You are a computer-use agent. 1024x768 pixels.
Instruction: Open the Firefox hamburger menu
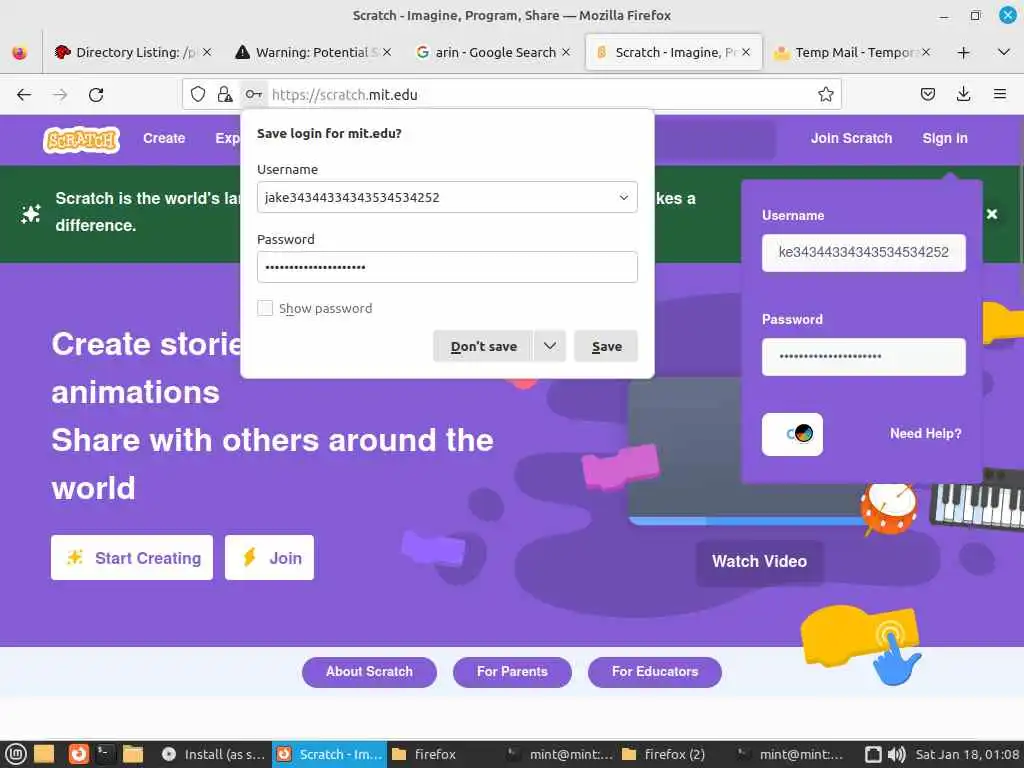[x=1000, y=95]
